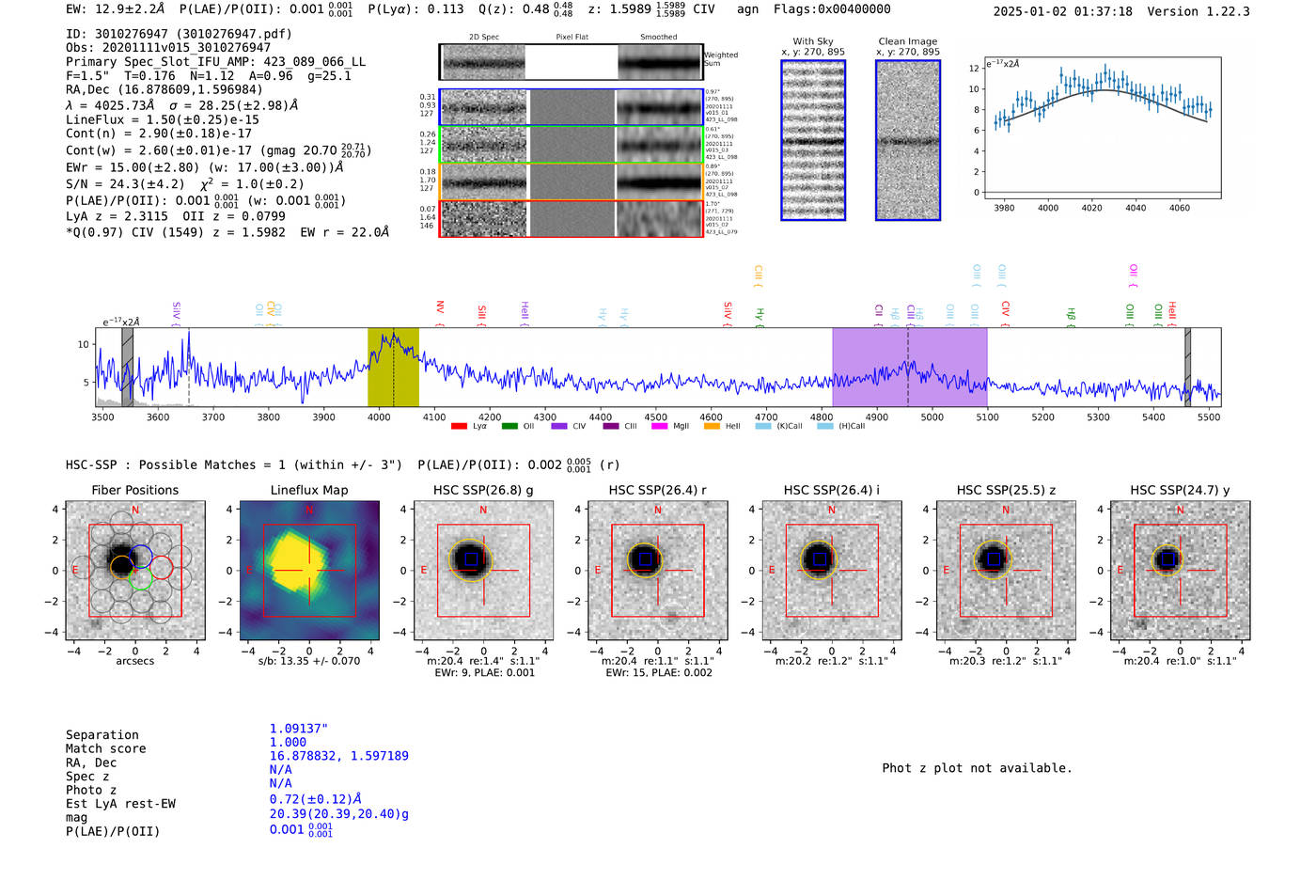Click the blue 16.878832, 1.597189 coordinates

tap(339, 756)
